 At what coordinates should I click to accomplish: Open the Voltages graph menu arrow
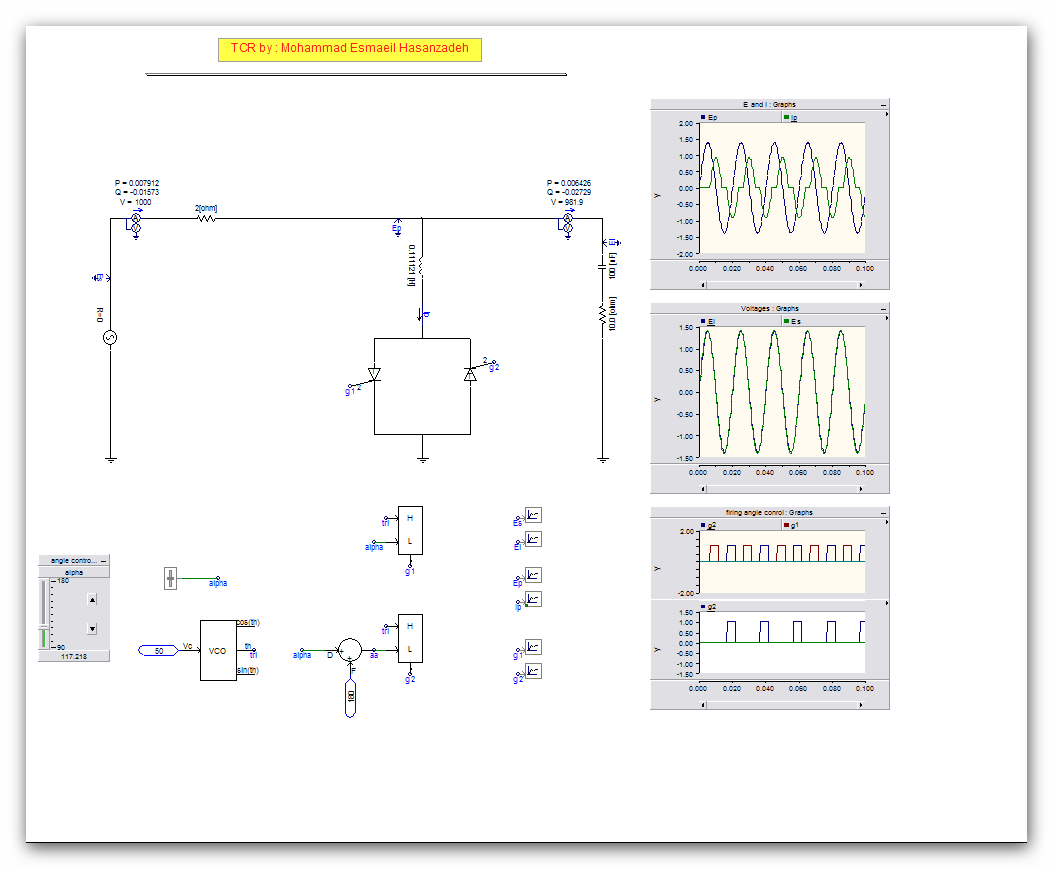click(886, 318)
